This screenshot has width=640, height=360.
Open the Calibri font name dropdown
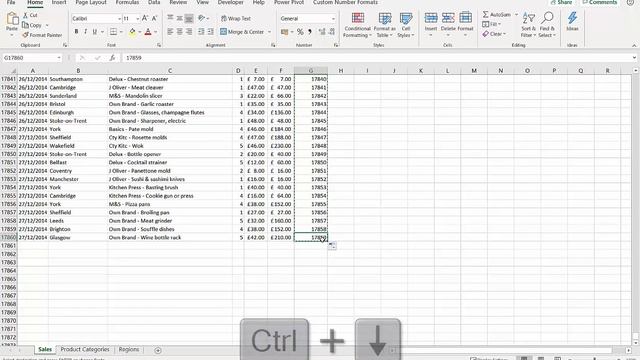[119, 19]
